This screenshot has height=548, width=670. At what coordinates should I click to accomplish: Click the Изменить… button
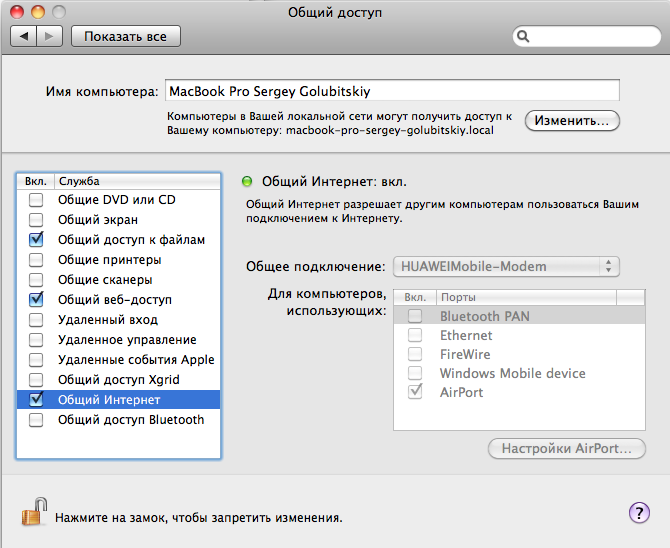(x=571, y=120)
